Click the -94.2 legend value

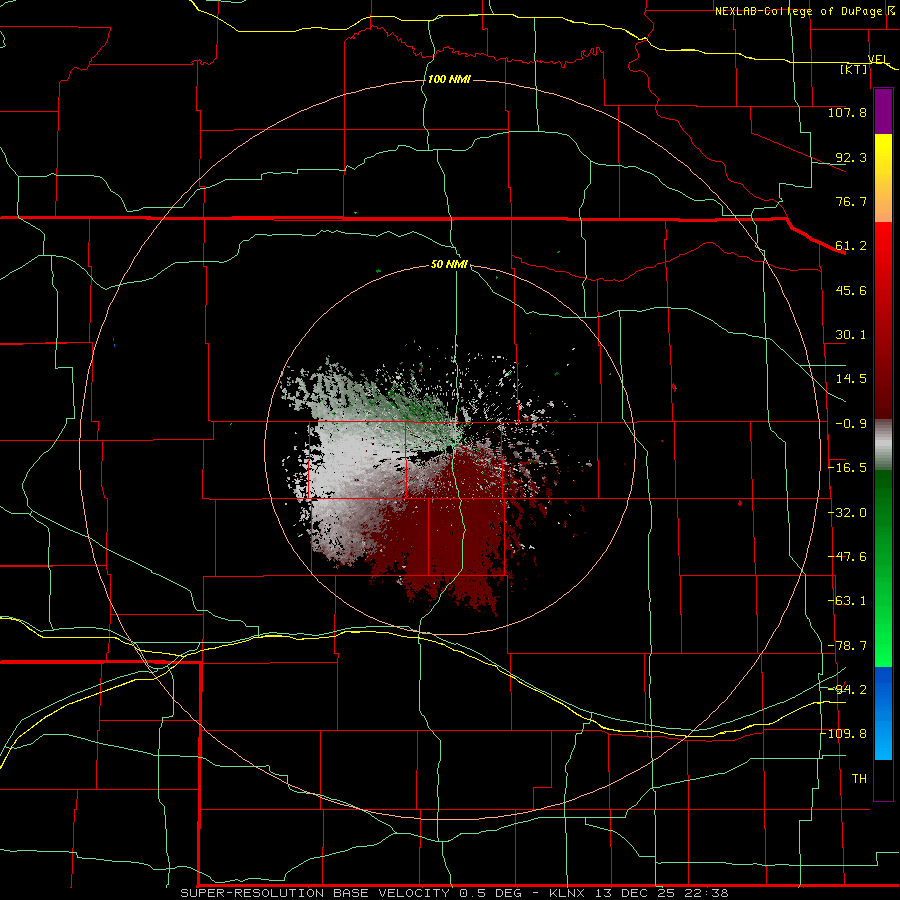click(x=847, y=689)
